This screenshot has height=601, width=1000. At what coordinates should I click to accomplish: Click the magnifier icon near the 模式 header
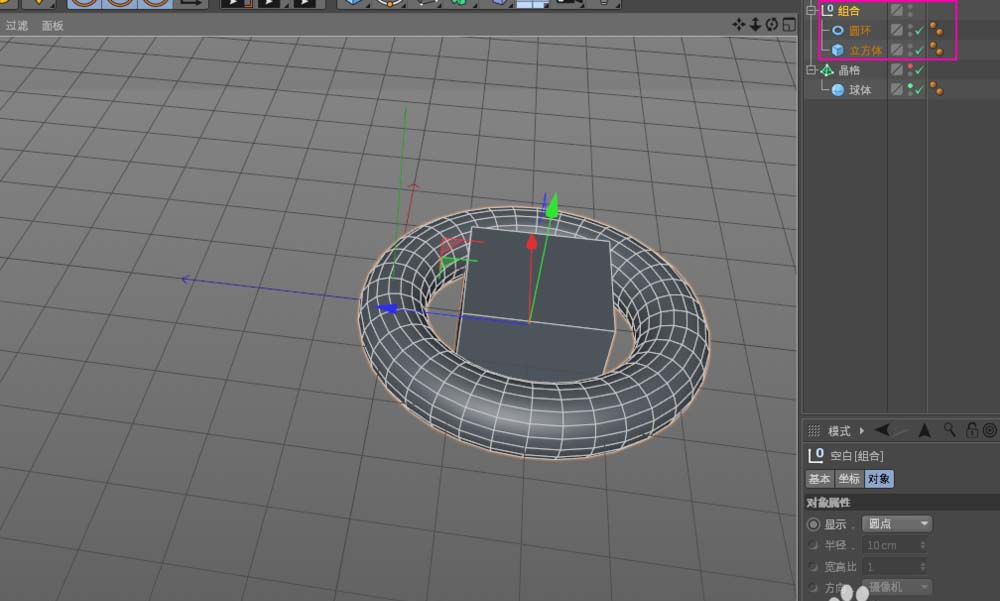951,431
